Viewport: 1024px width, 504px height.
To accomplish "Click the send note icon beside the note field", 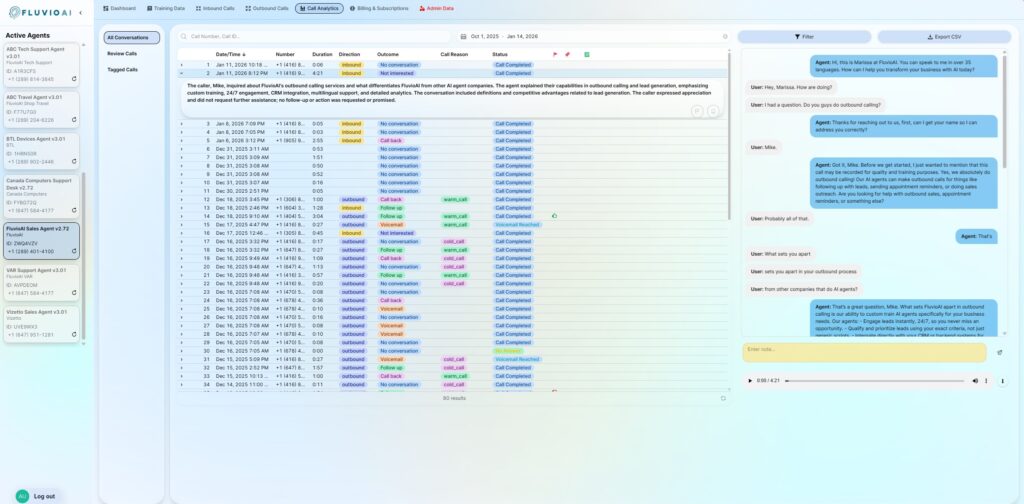I will tap(999, 352).
